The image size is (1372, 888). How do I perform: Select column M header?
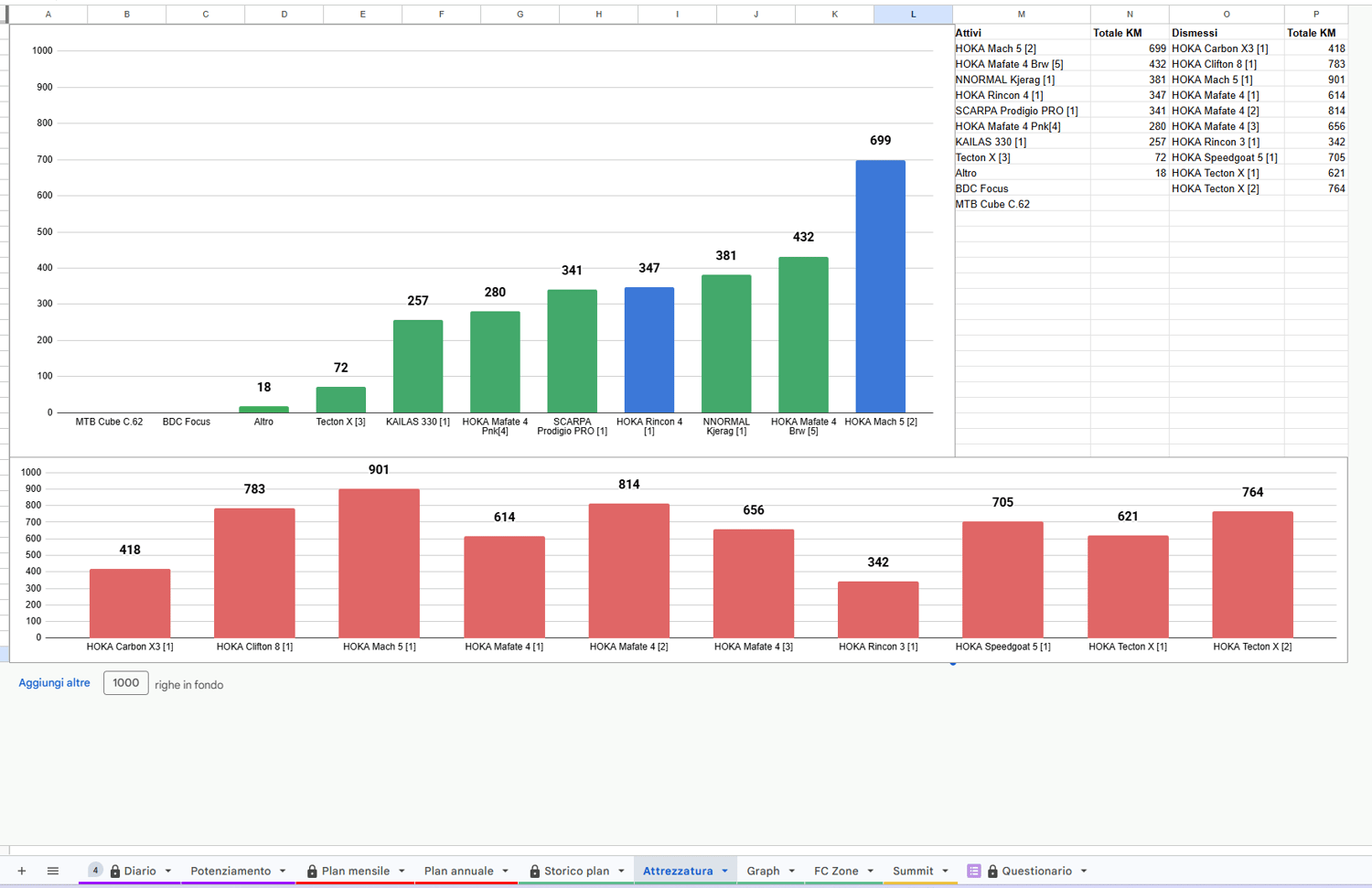1022,15
